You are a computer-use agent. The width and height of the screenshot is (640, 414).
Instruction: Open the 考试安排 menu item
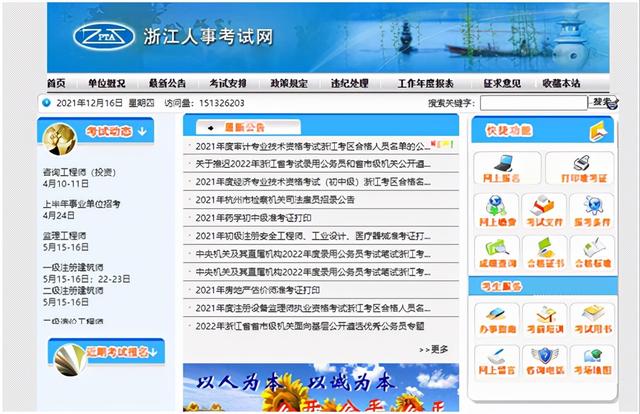tap(228, 83)
